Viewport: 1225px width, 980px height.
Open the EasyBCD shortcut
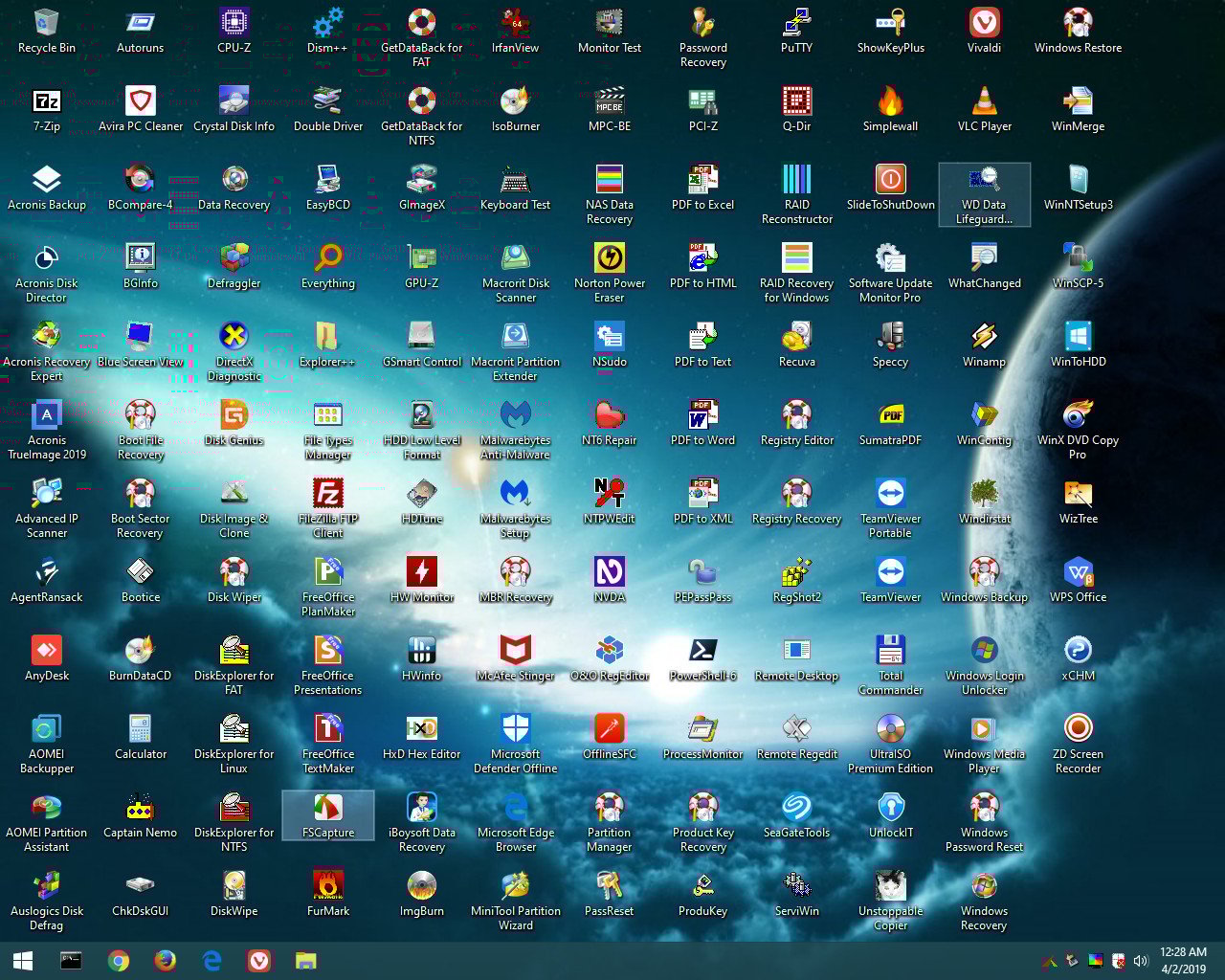[327, 187]
